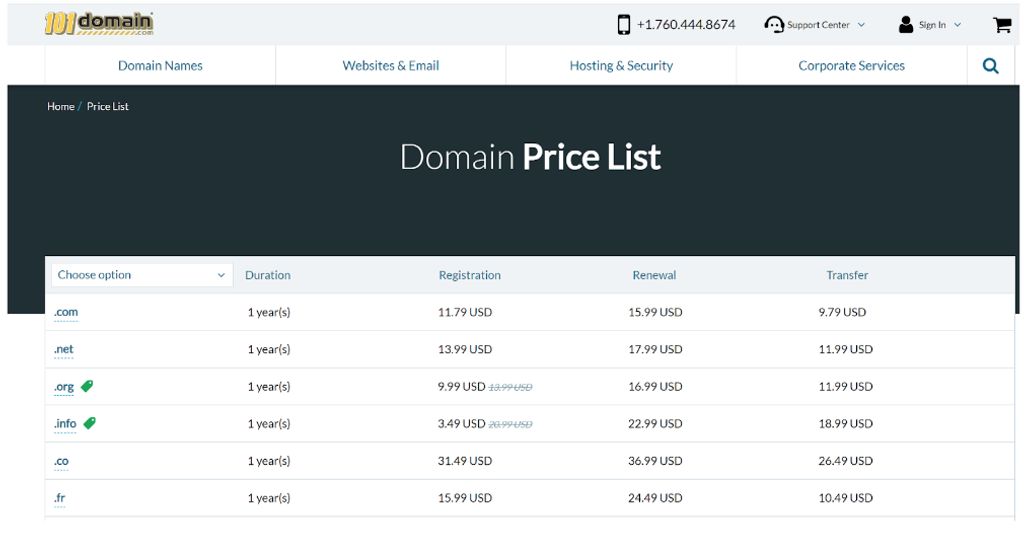The width and height of the screenshot is (1024, 537).
Task: Click the Sign In label
Action: [932, 25]
